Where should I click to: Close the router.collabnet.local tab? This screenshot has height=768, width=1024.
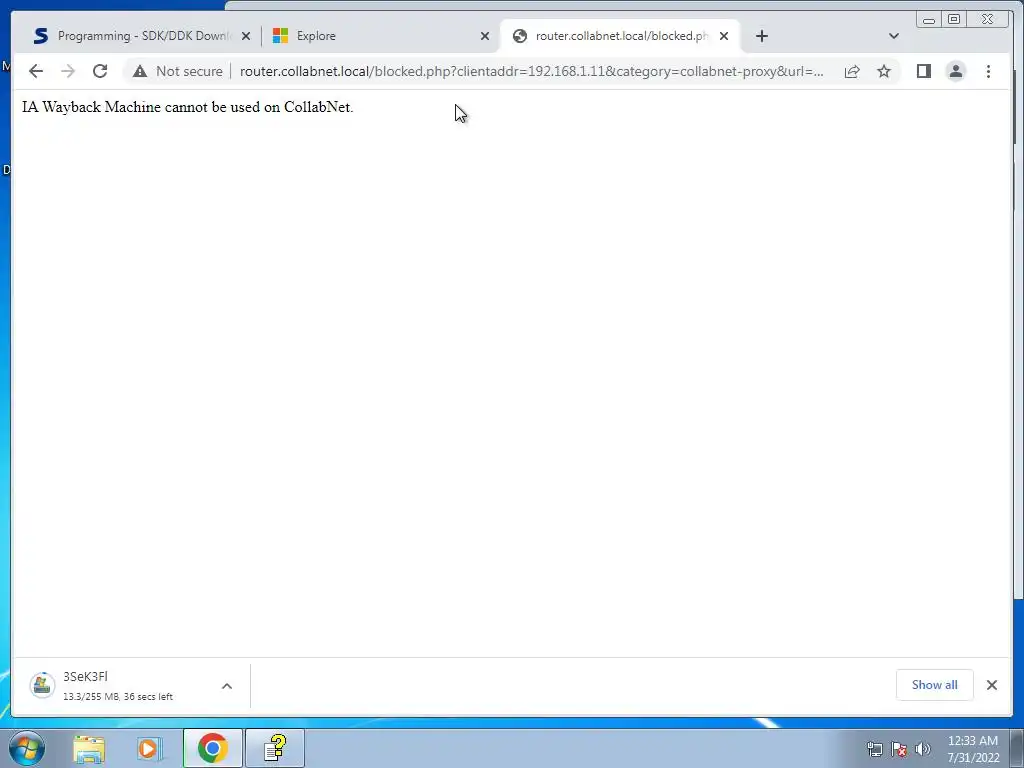pyautogui.click(x=724, y=36)
